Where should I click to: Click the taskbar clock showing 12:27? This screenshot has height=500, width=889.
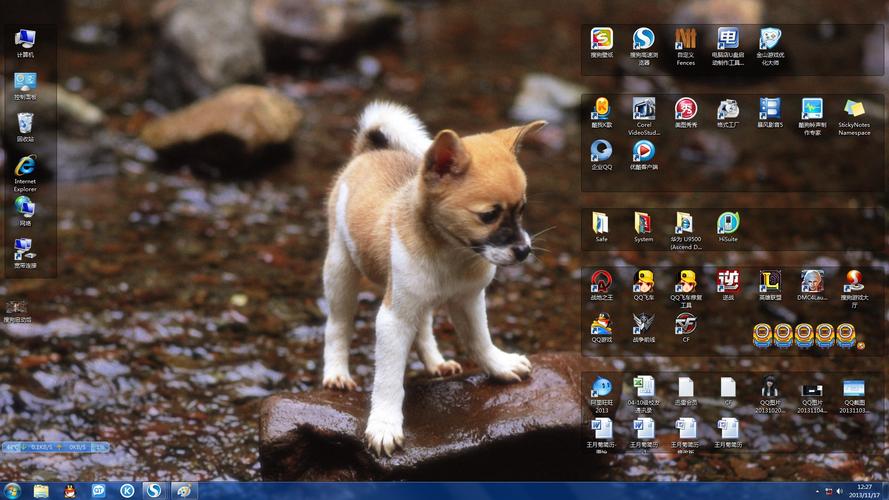[863, 490]
